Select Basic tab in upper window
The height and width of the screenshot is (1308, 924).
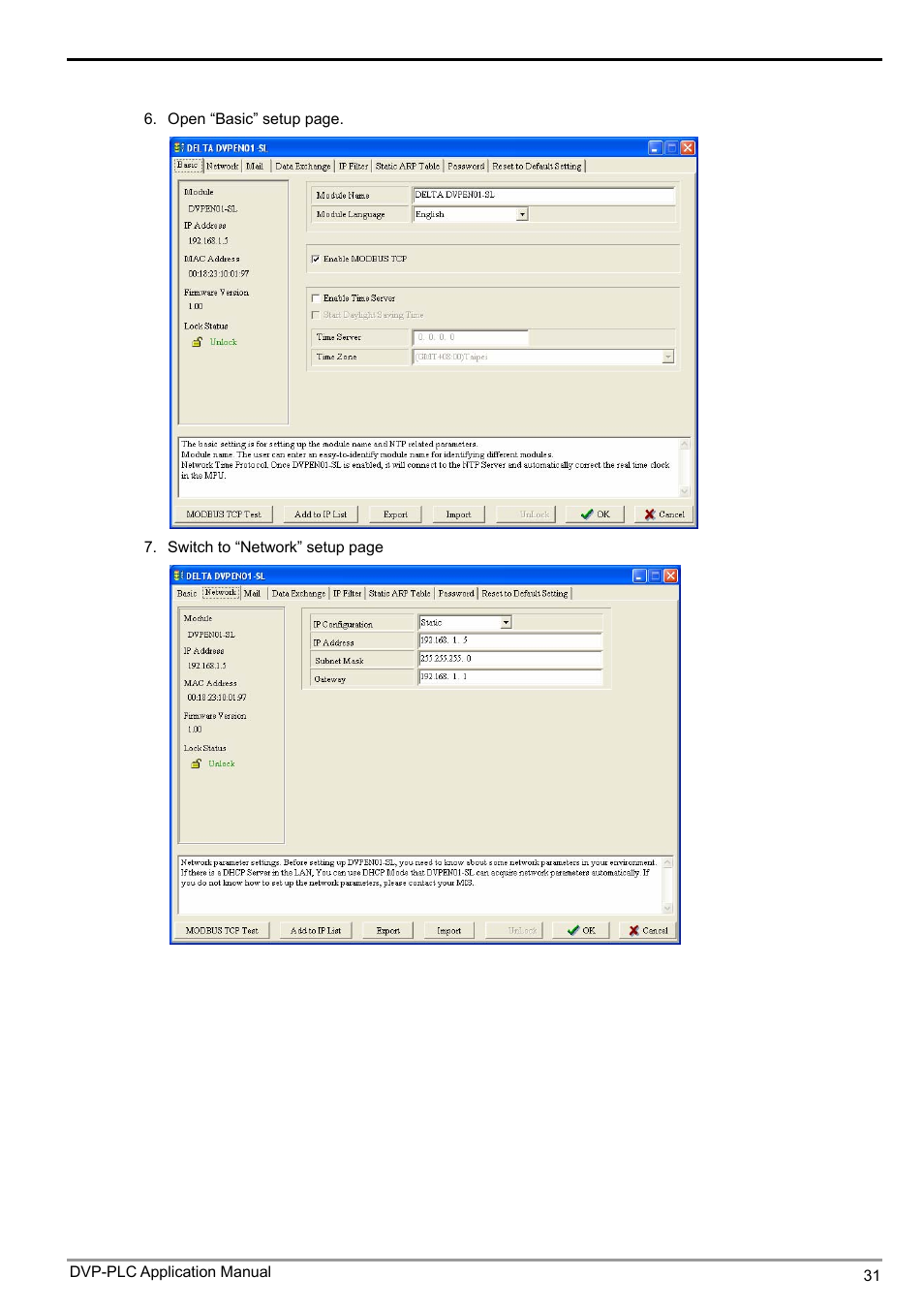[187, 166]
